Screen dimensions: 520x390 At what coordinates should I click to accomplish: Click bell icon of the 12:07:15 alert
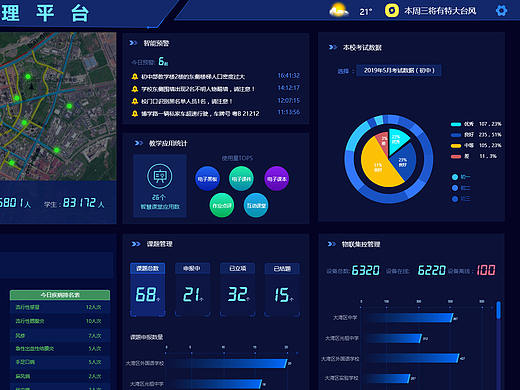pyautogui.click(x=135, y=101)
